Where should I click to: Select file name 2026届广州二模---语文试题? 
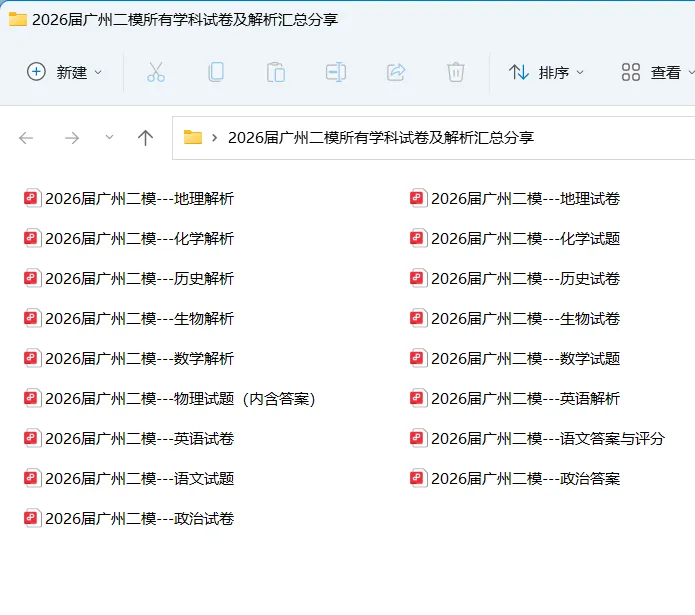pyautogui.click(x=140, y=479)
